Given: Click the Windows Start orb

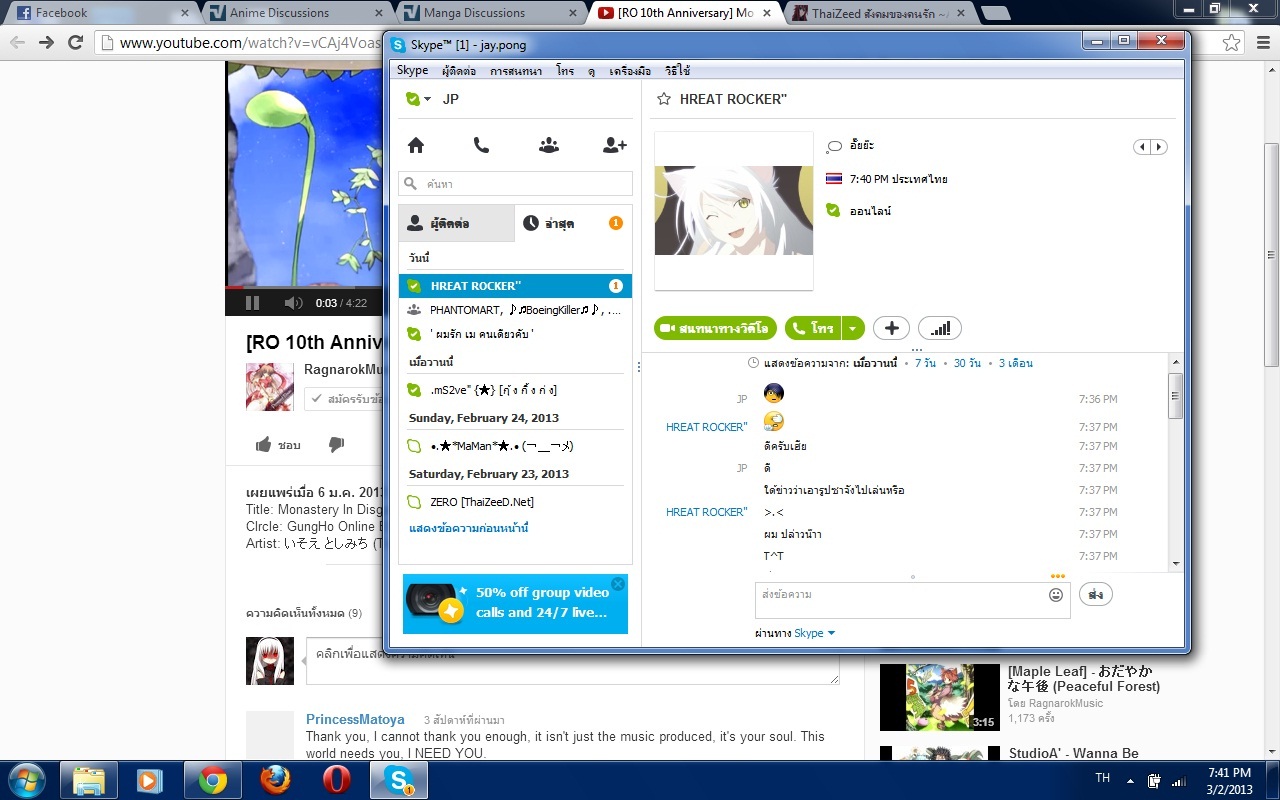Looking at the screenshot, I should coord(27,779).
